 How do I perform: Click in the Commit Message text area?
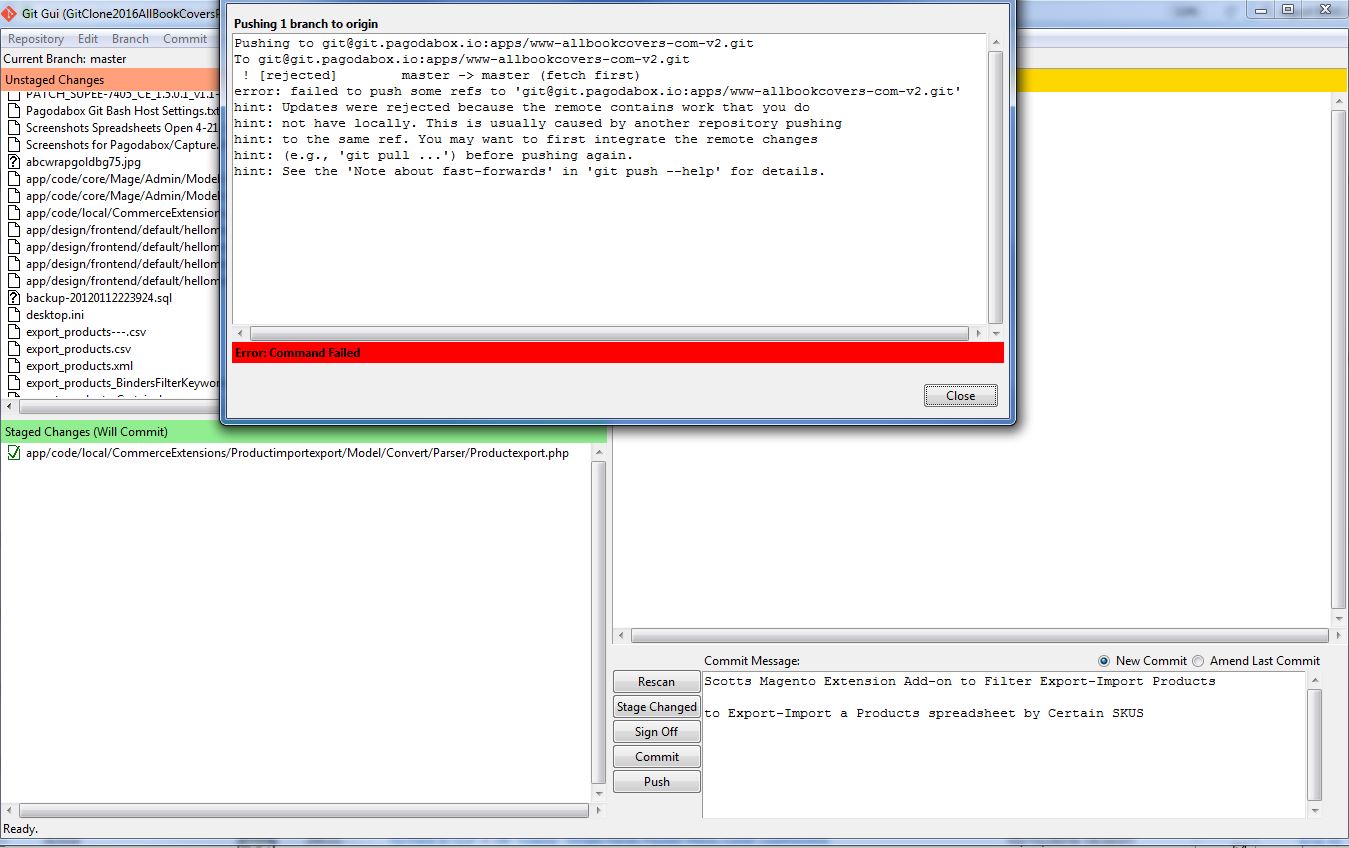click(1003, 744)
